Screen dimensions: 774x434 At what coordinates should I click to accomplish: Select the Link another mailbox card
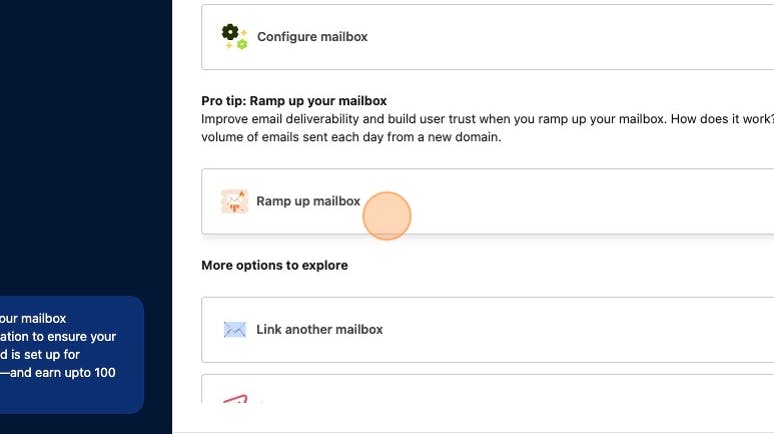[488, 330]
